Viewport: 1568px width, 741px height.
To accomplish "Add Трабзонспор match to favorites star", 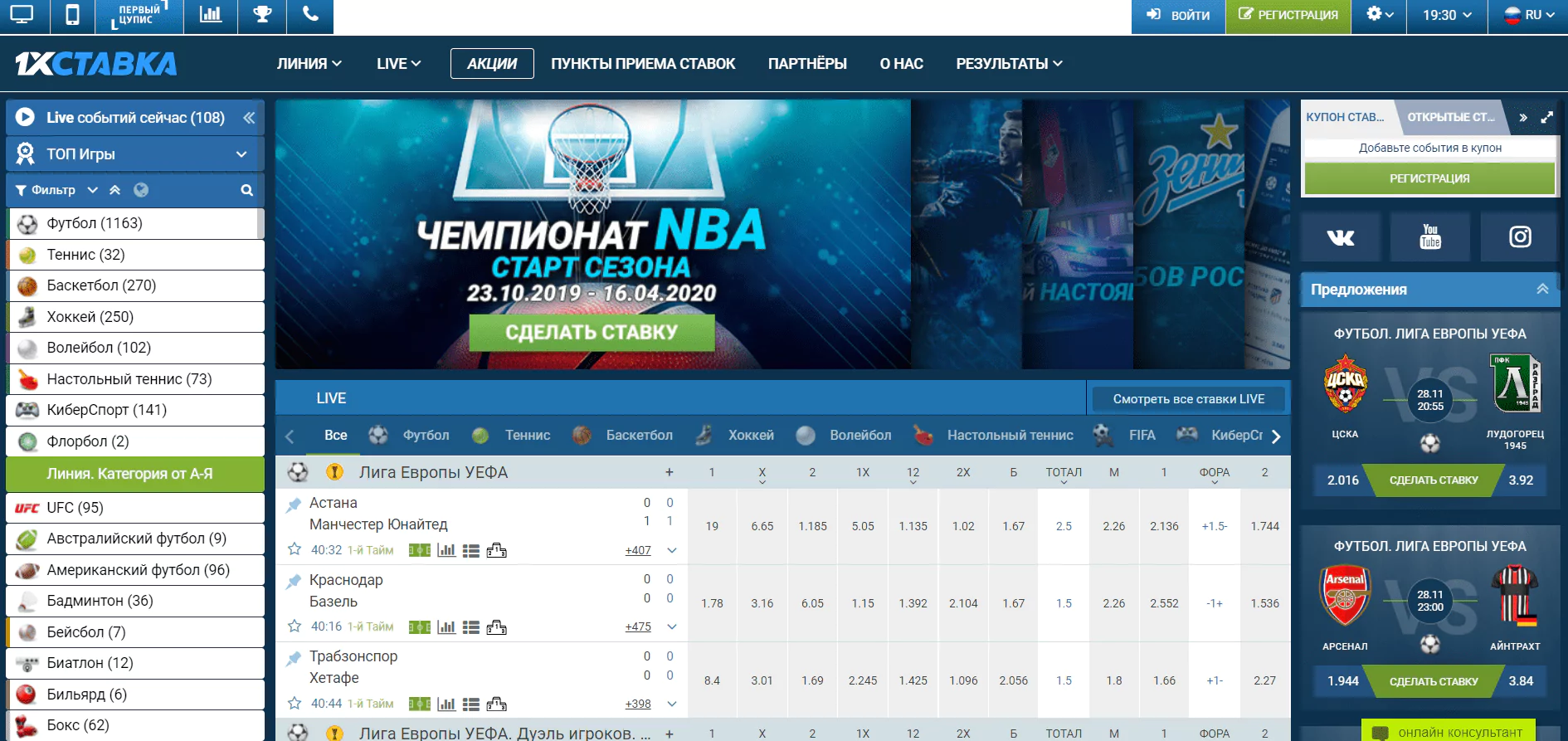I will click(295, 704).
